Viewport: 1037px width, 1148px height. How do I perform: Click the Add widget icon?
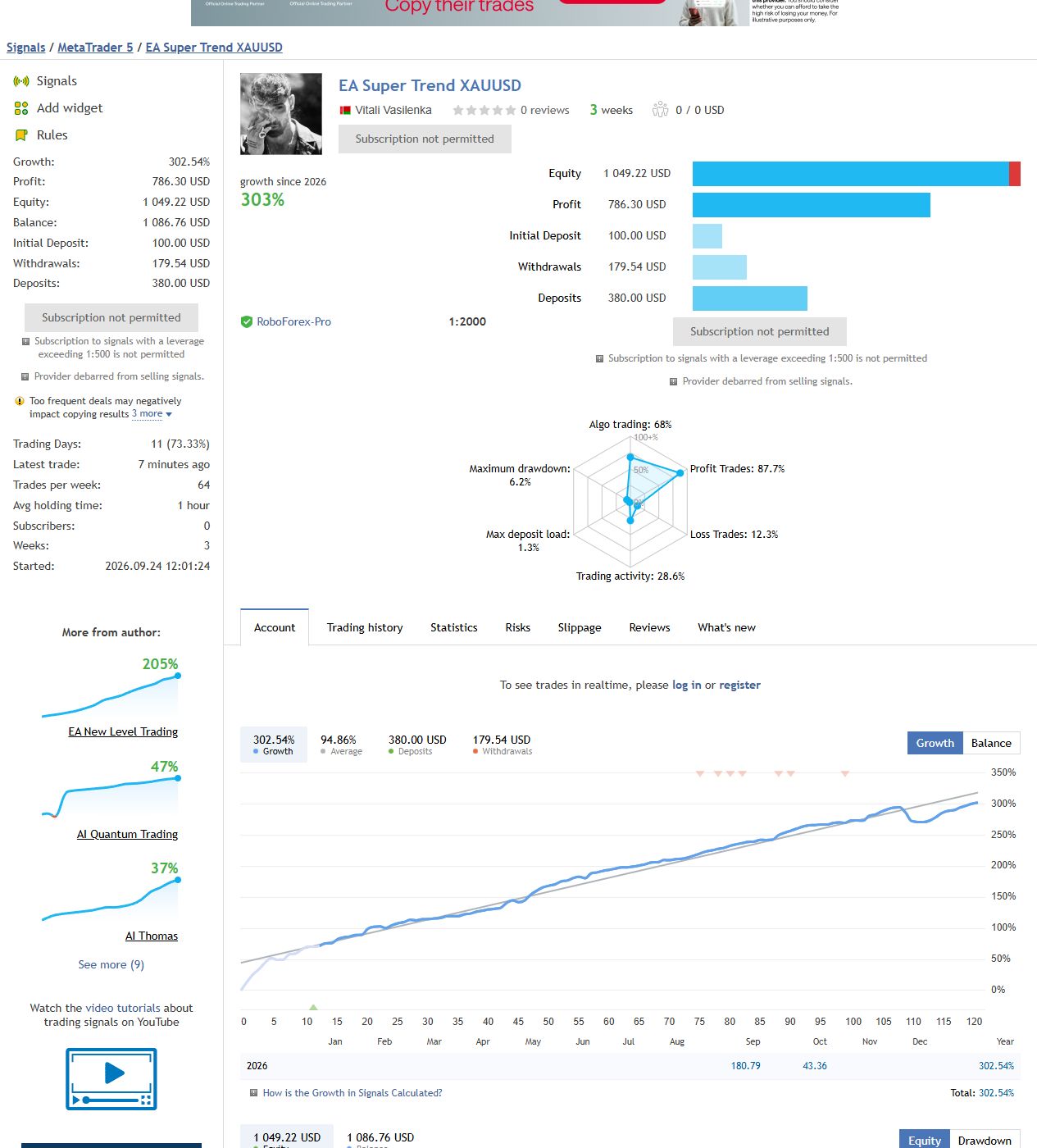coord(21,108)
